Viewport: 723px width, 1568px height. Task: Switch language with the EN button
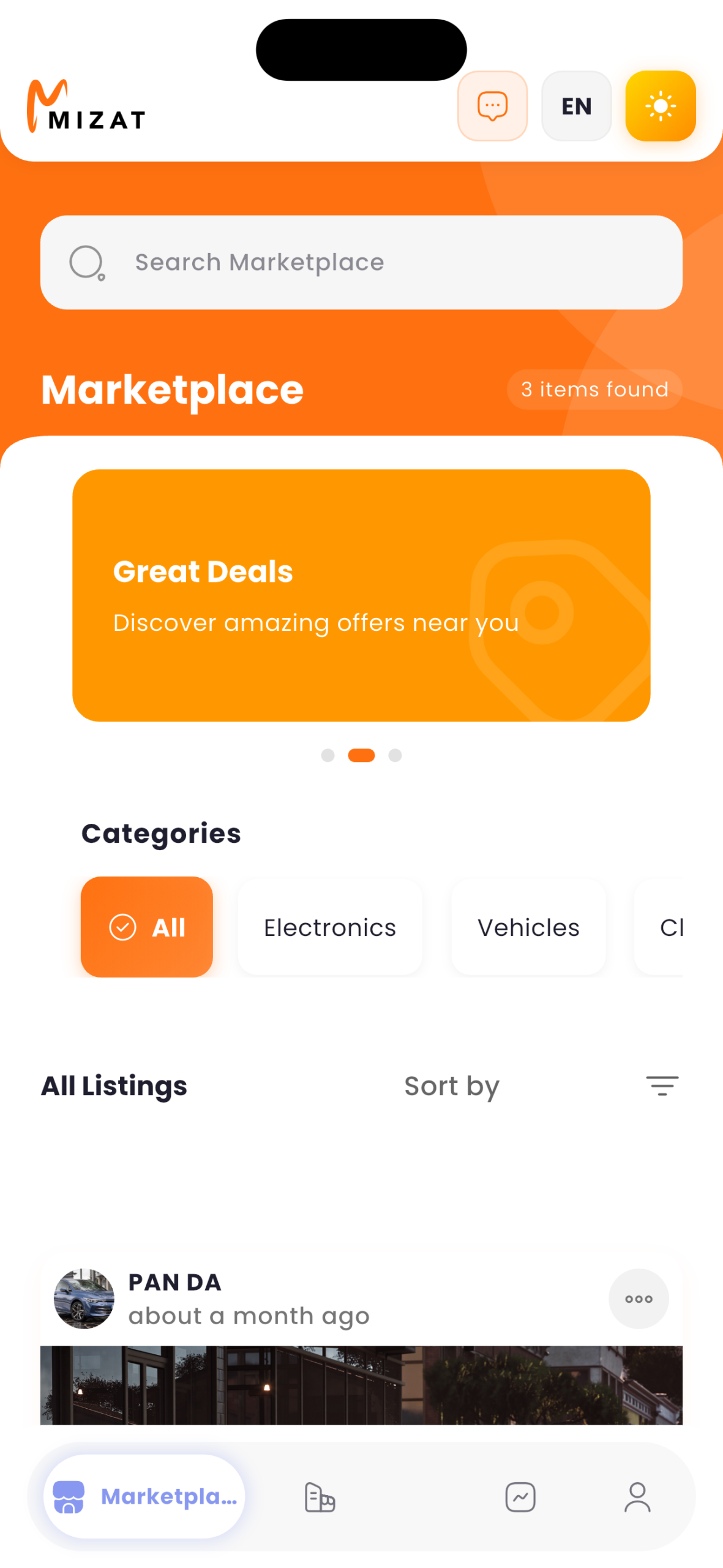(576, 106)
